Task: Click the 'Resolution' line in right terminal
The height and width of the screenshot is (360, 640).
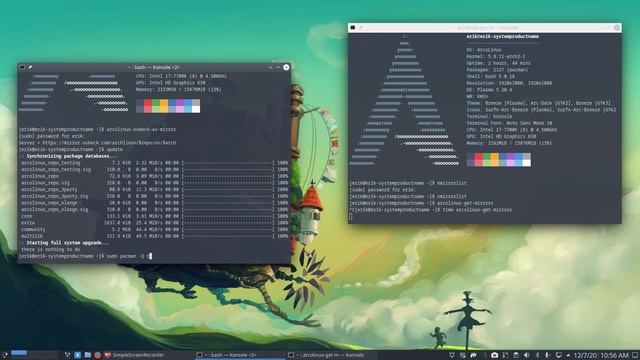Action: pyautogui.click(x=509, y=83)
